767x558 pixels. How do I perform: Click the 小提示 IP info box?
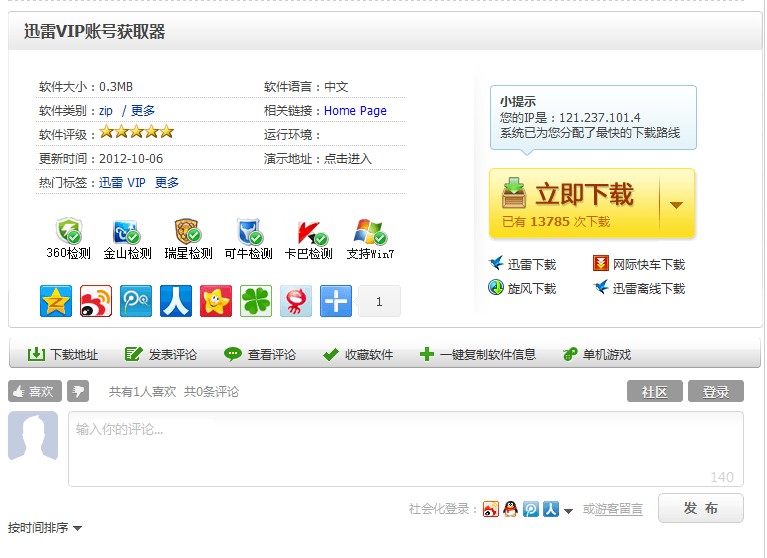pos(593,118)
